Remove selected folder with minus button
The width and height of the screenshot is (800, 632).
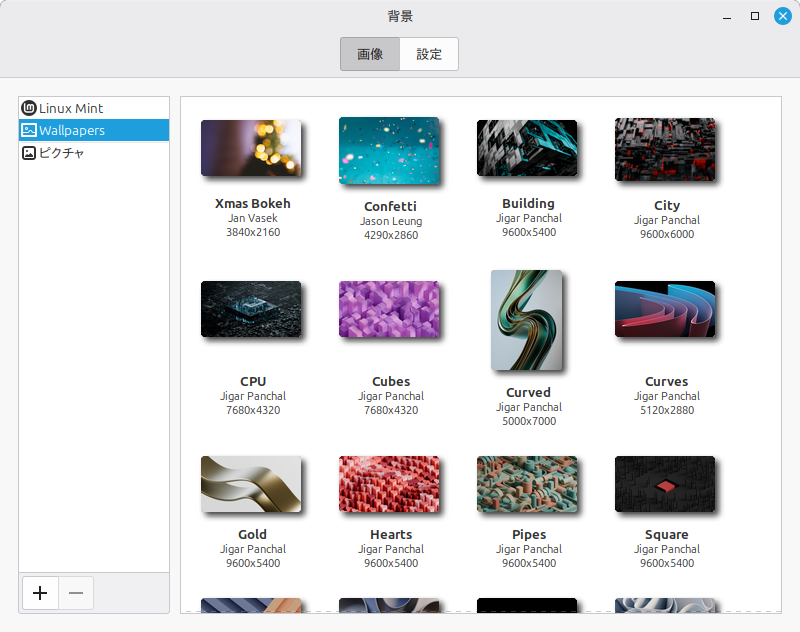coord(76,593)
